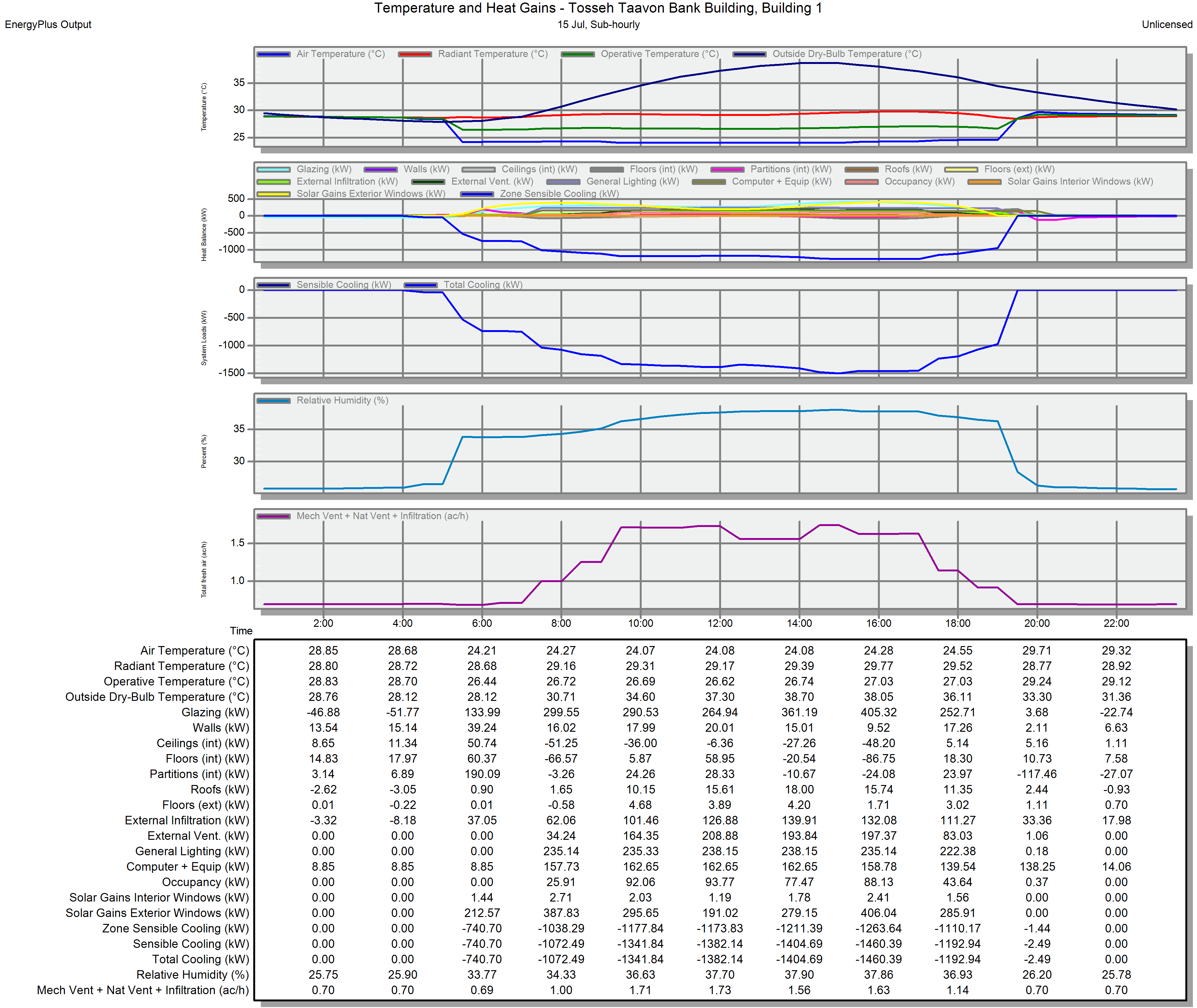
Task: Click the Roofs (kW) brown legend swatch
Action: tap(862, 170)
